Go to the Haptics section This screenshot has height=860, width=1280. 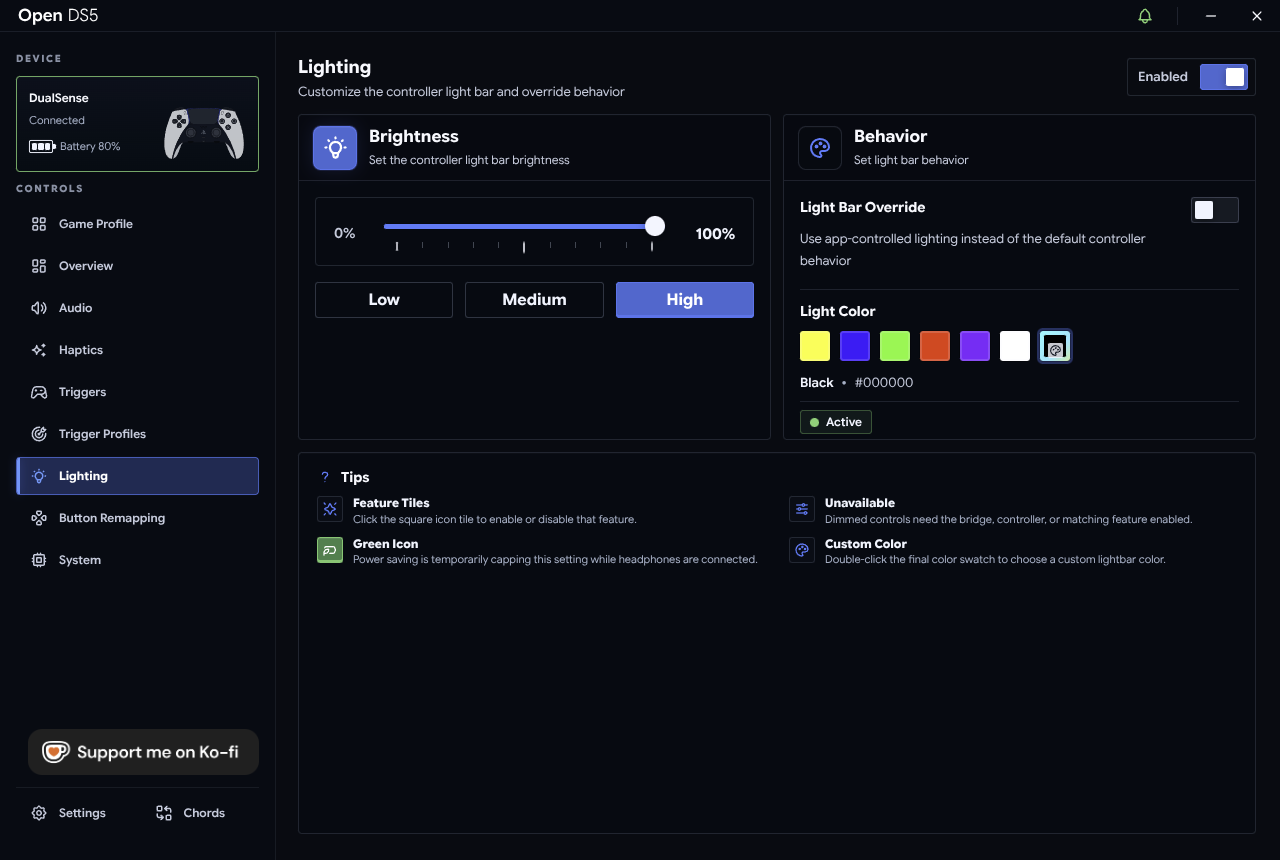(x=138, y=350)
